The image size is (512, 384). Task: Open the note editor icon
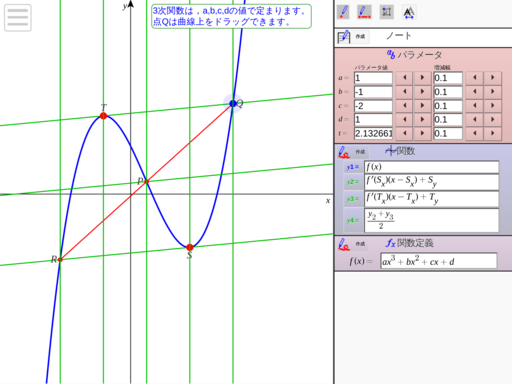344,36
